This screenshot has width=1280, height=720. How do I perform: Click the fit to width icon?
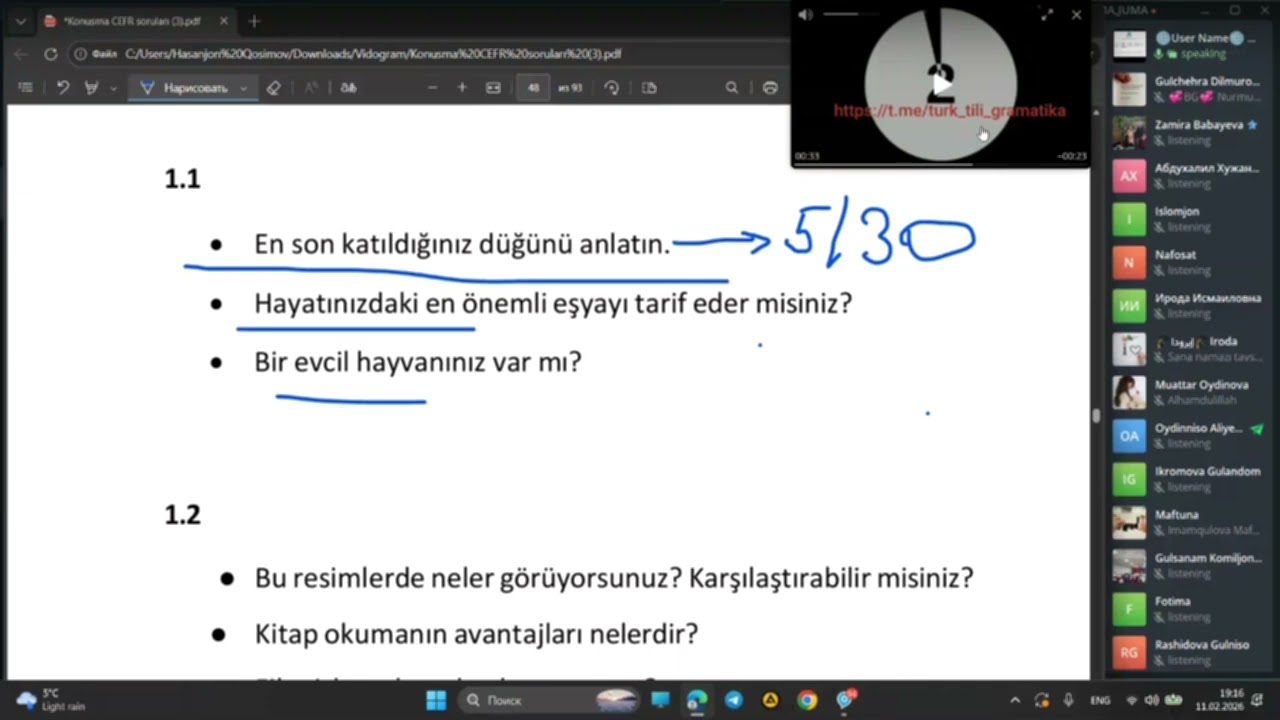tap(493, 88)
